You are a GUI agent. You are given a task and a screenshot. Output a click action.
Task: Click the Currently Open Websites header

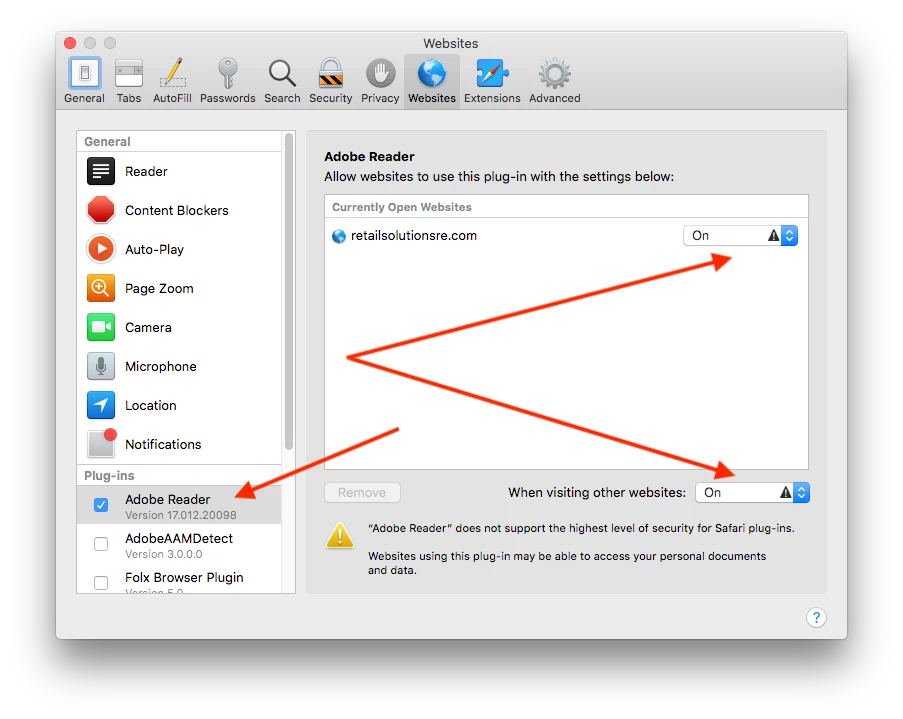(402, 207)
